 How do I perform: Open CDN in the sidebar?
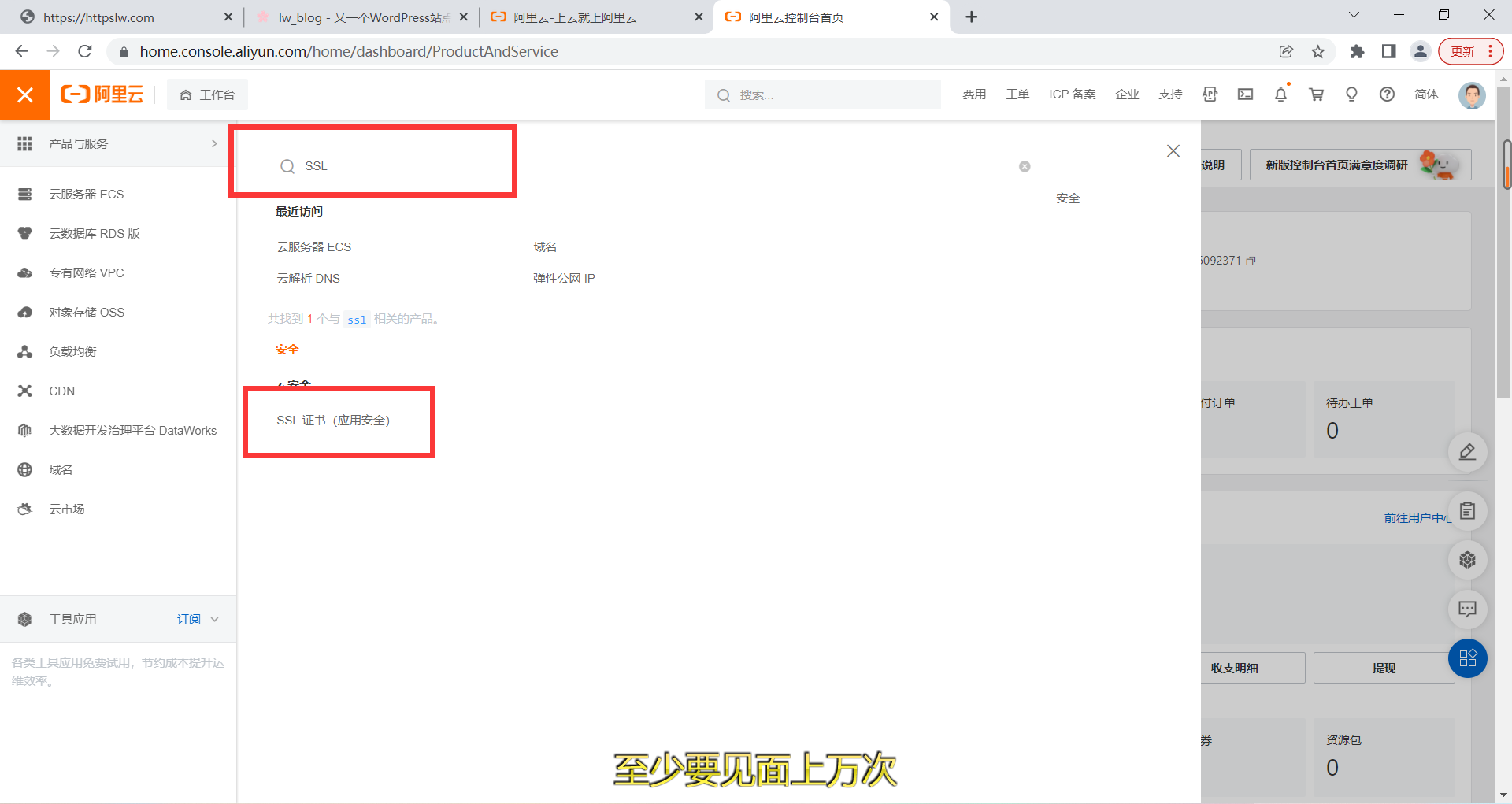click(x=61, y=391)
